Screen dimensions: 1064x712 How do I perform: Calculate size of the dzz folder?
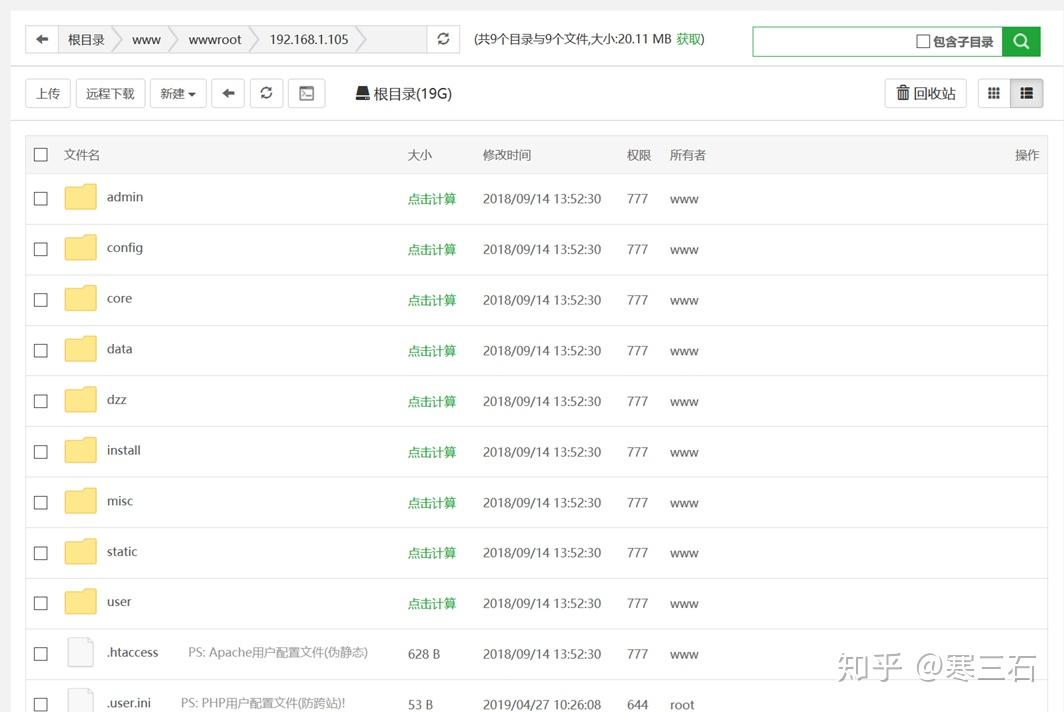432,402
